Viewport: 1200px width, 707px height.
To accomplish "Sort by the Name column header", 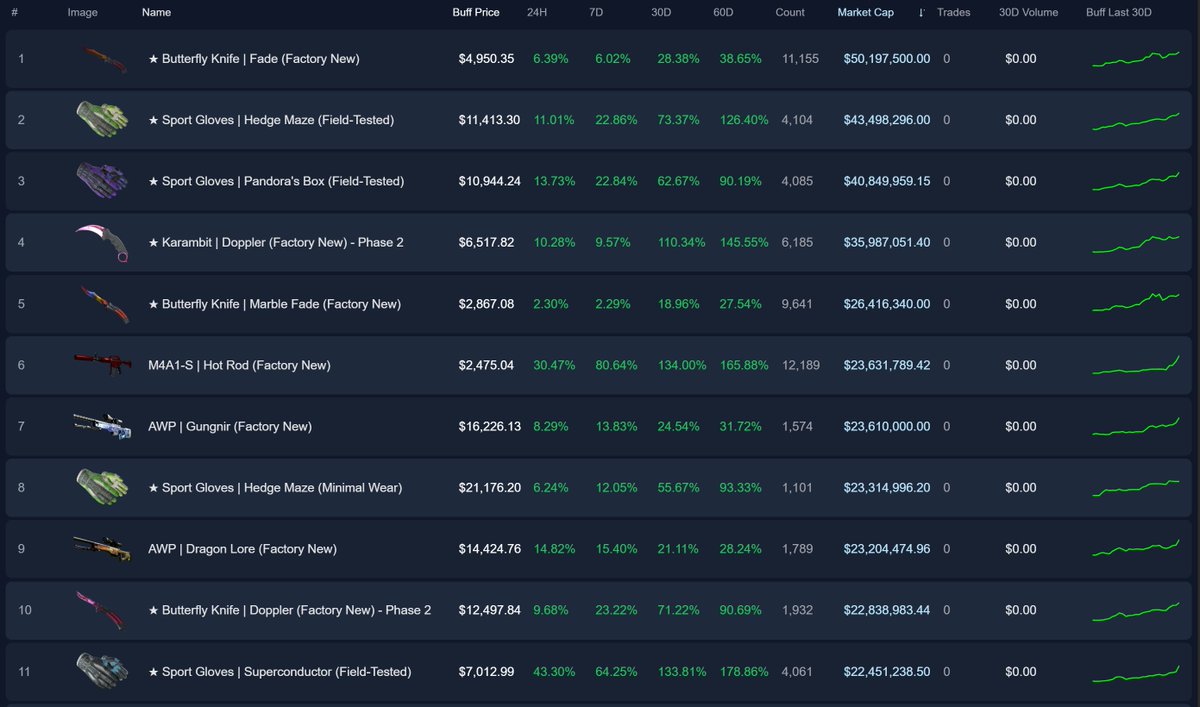I will pyautogui.click(x=156, y=13).
